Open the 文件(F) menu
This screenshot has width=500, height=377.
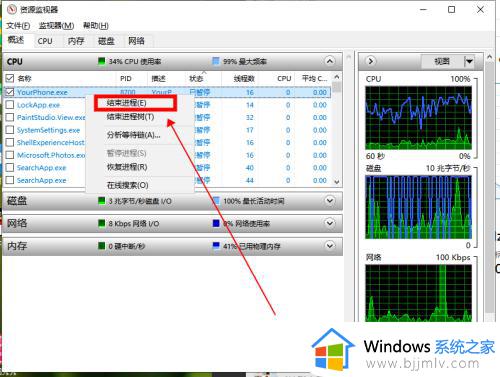click(x=18, y=26)
